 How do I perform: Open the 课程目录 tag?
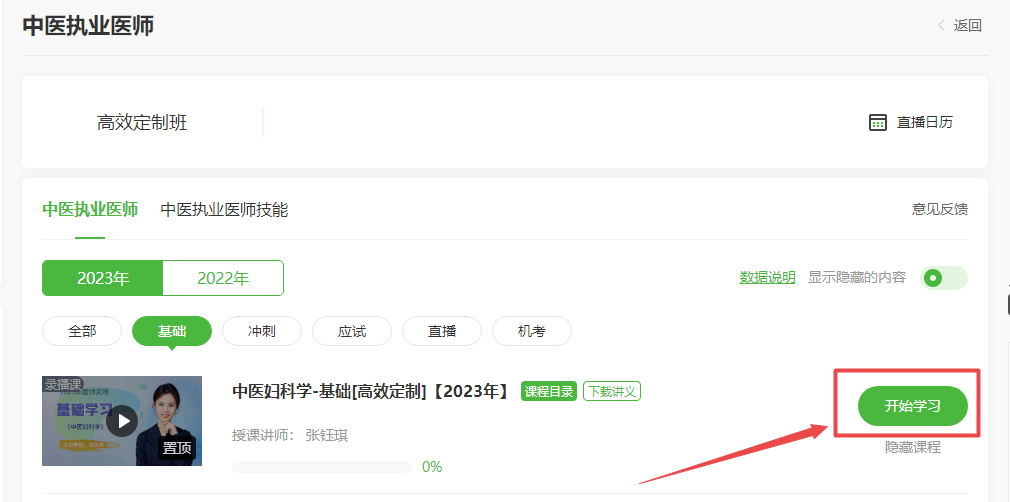pyautogui.click(x=549, y=391)
